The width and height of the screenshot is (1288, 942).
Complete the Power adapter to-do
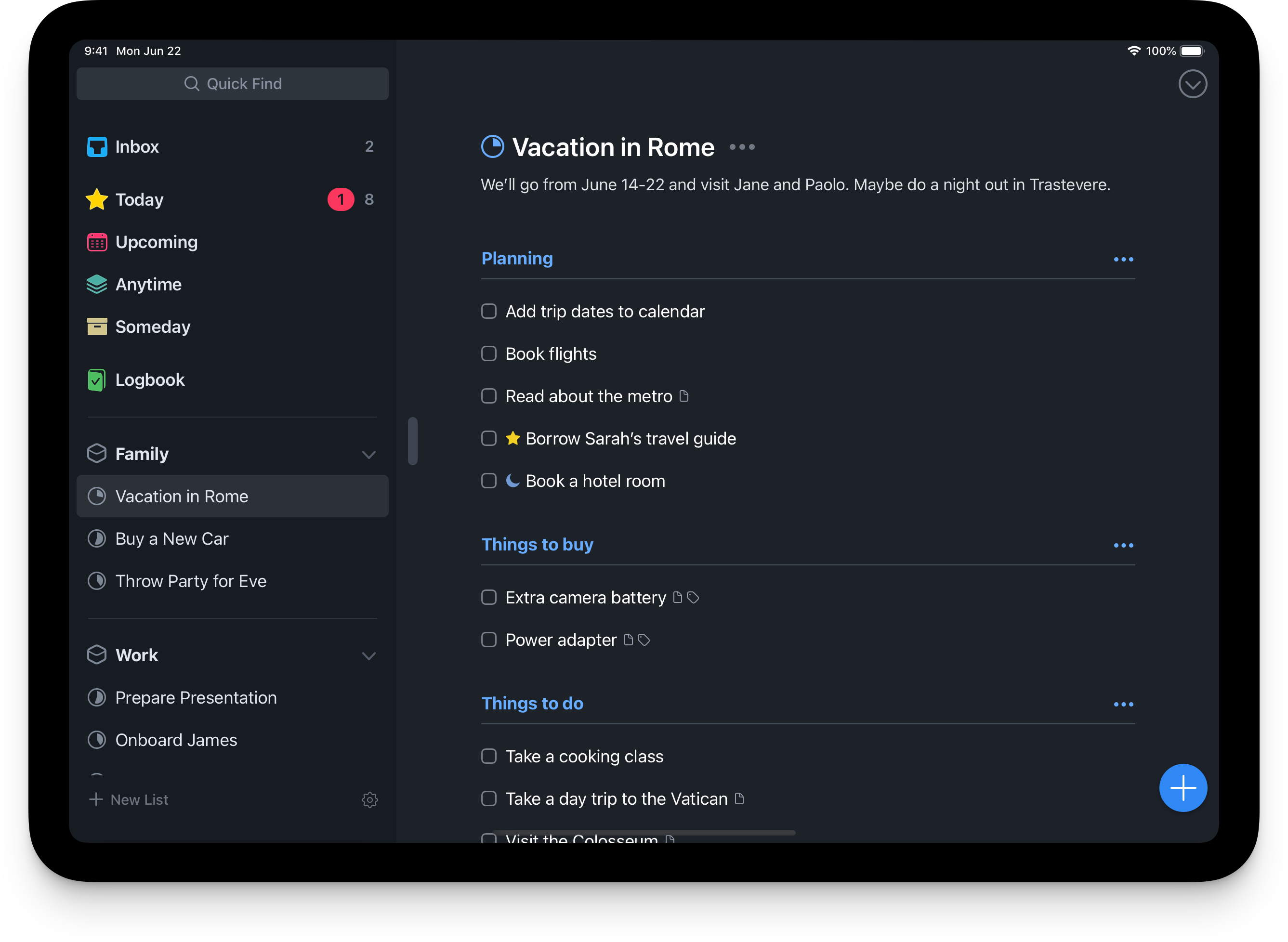(x=488, y=640)
